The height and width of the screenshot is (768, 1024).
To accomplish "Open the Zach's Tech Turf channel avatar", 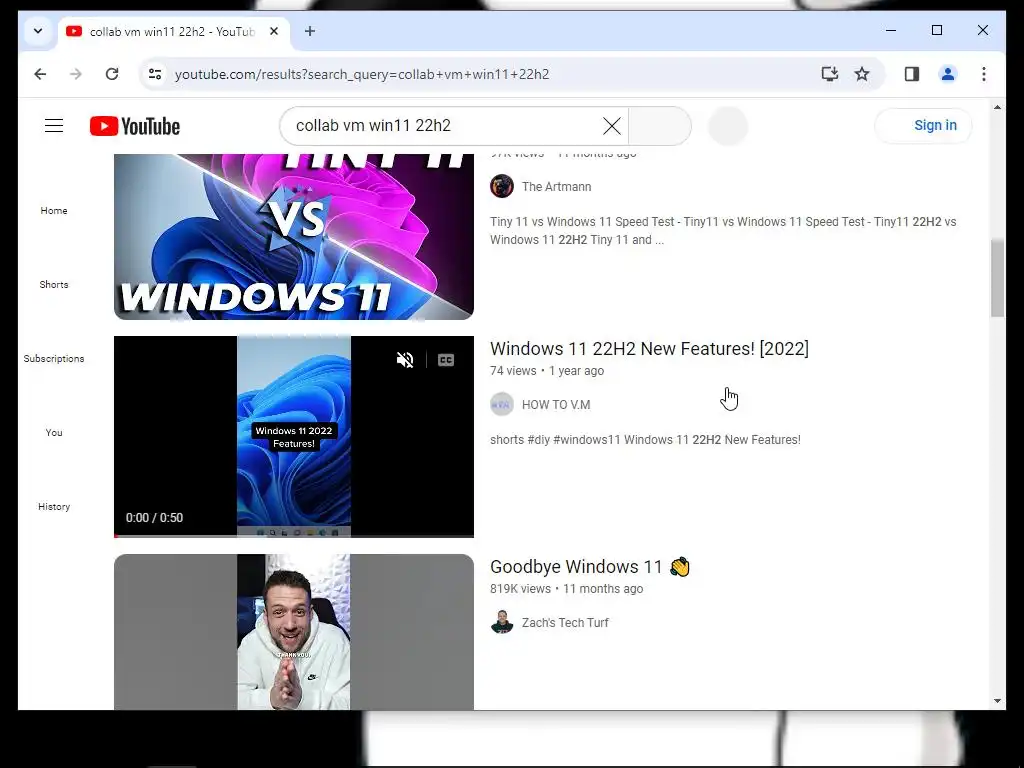I will coord(502,622).
